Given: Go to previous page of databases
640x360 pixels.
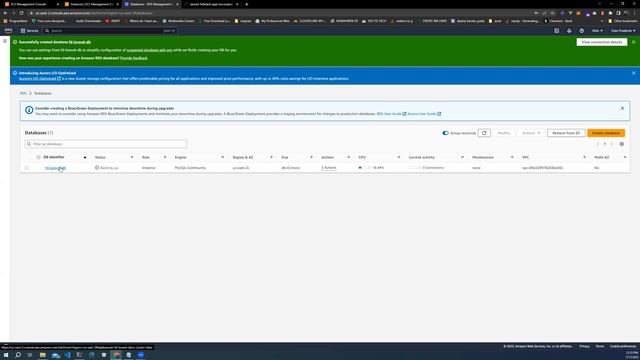Looking at the screenshot, I should coord(598,144).
